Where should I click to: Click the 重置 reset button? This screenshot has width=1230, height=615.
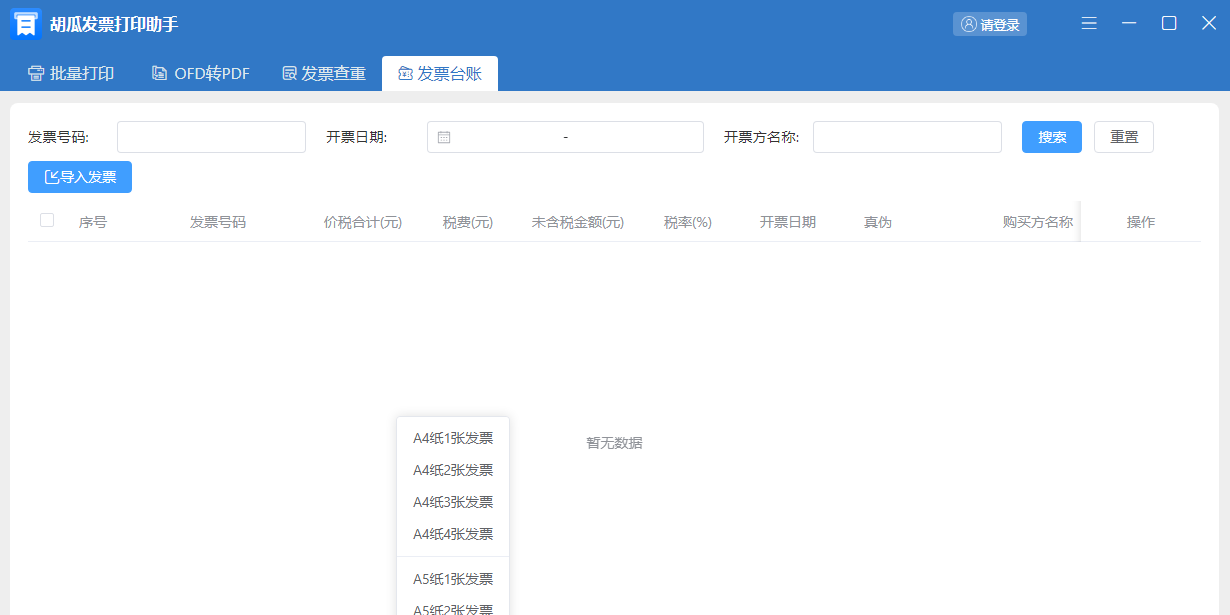tap(1124, 137)
